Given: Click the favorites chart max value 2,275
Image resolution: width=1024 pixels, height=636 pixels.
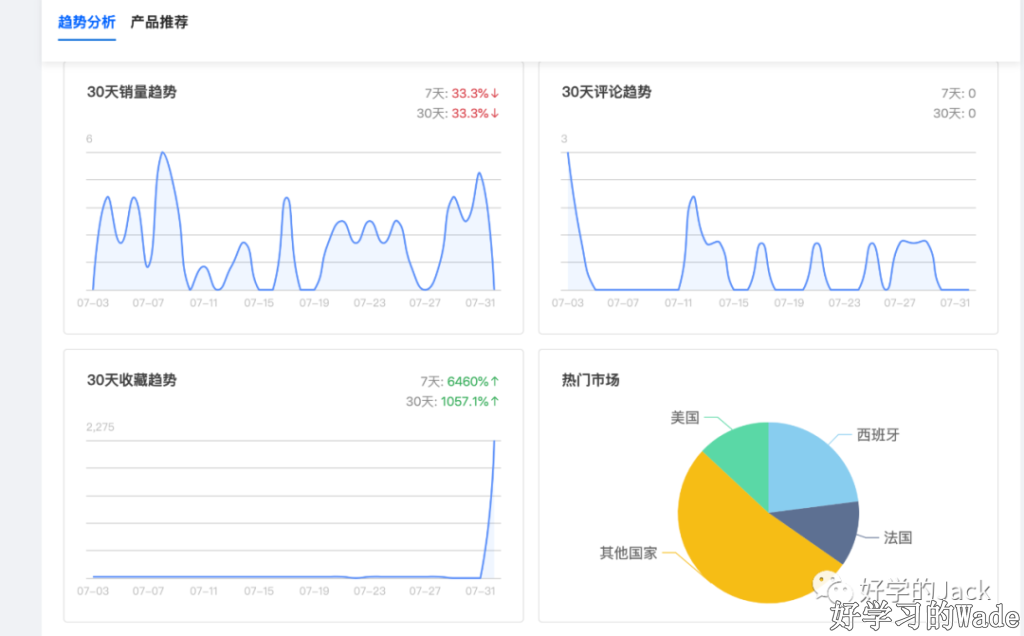Looking at the screenshot, I should pyautogui.click(x=100, y=427).
